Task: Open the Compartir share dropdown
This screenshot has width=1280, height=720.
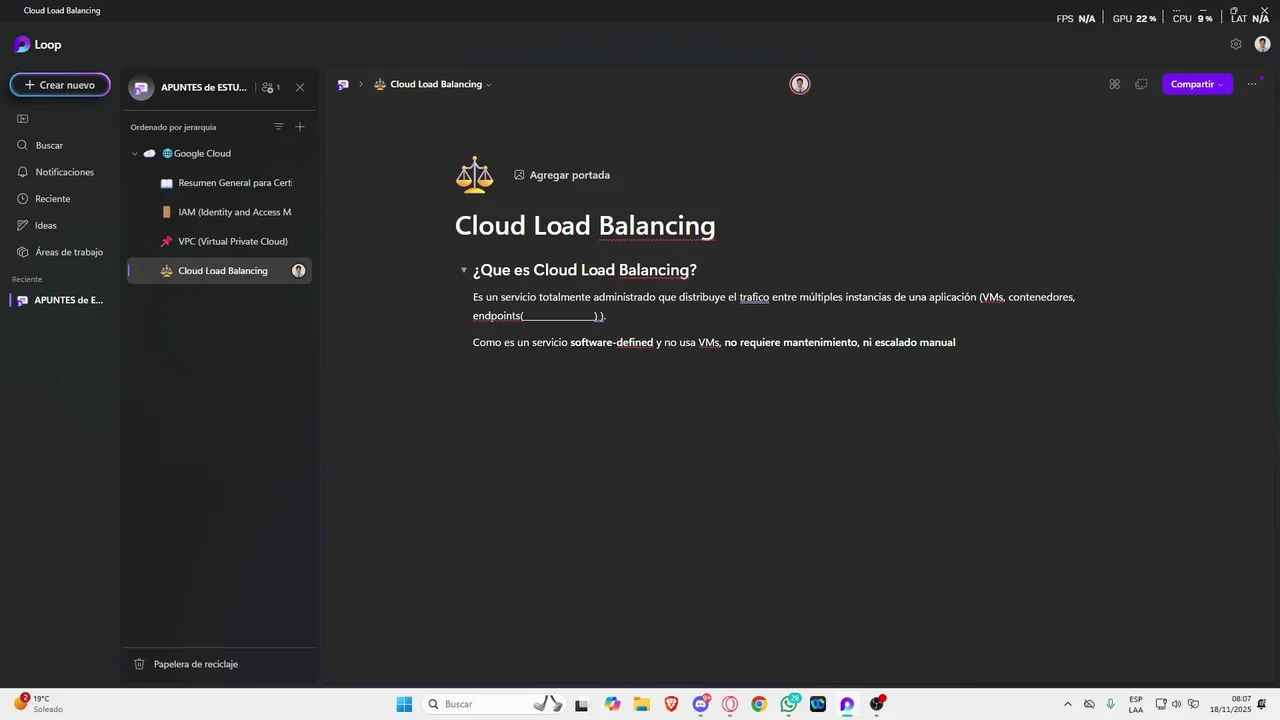Action: (x=1197, y=84)
